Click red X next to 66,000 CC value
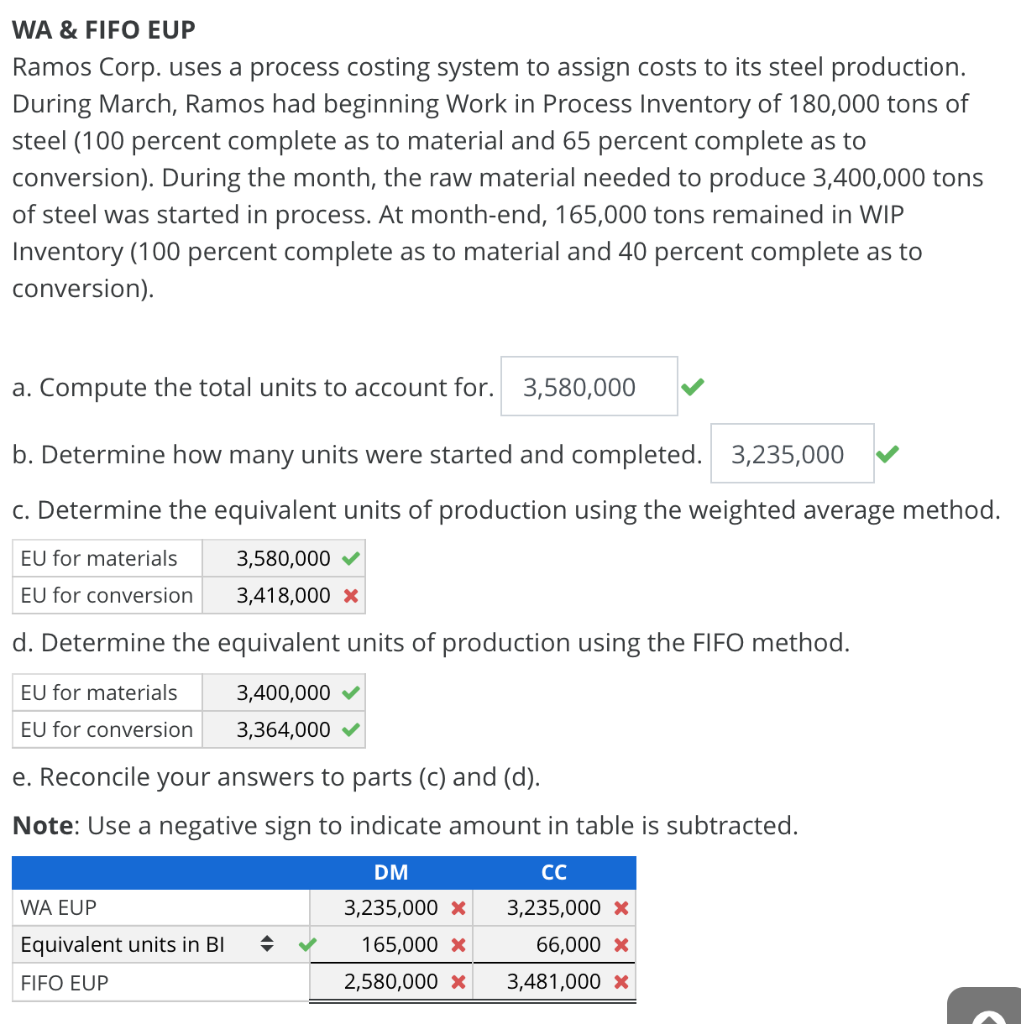The height and width of the screenshot is (1024, 1021). coord(623,944)
